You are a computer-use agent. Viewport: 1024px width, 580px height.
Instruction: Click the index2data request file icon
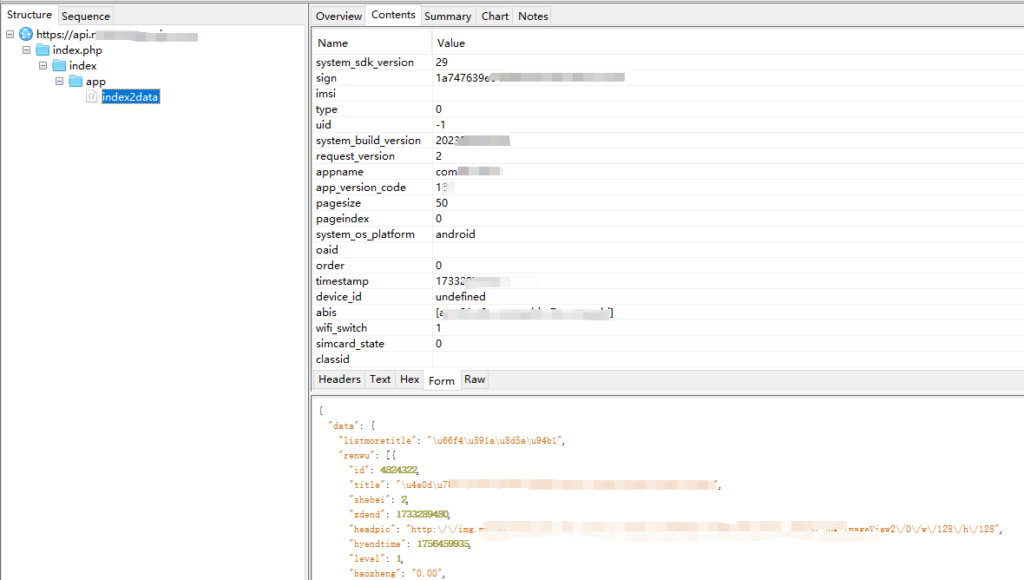[92, 97]
